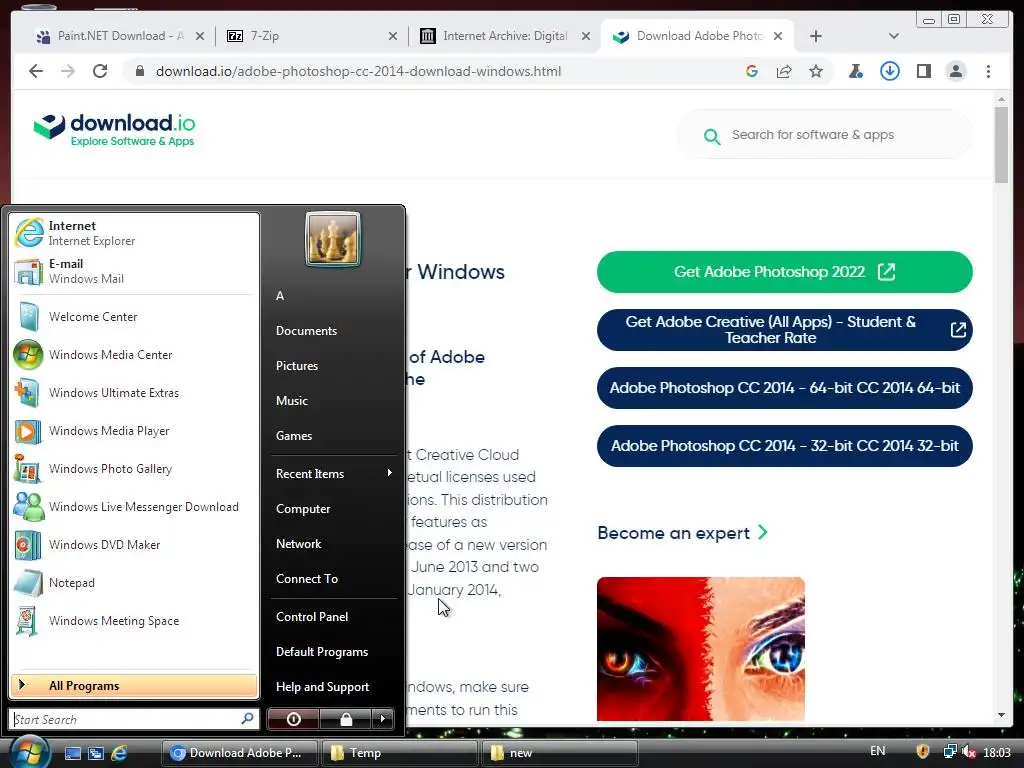Screen dimensions: 1024x768
Task: Open the tab search dropdown chevron
Action: (893, 36)
